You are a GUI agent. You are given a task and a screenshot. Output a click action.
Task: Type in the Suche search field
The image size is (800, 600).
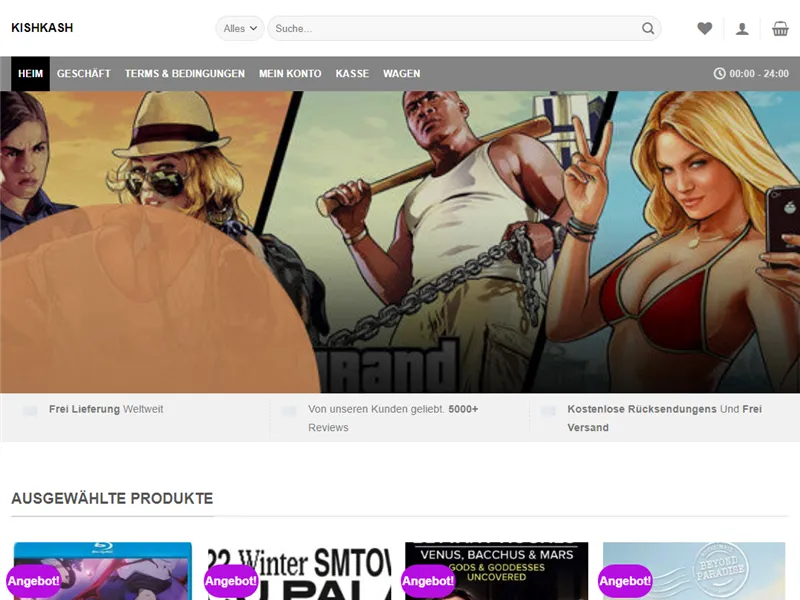coord(450,29)
